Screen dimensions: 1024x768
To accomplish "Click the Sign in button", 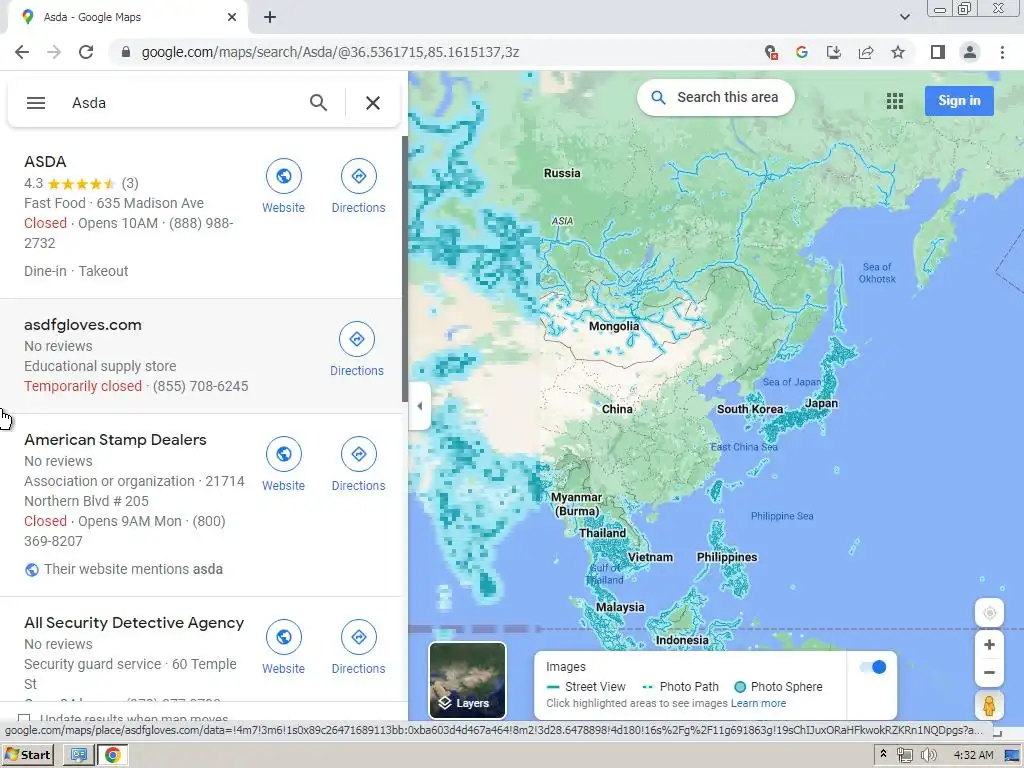I will pyautogui.click(x=959, y=101).
